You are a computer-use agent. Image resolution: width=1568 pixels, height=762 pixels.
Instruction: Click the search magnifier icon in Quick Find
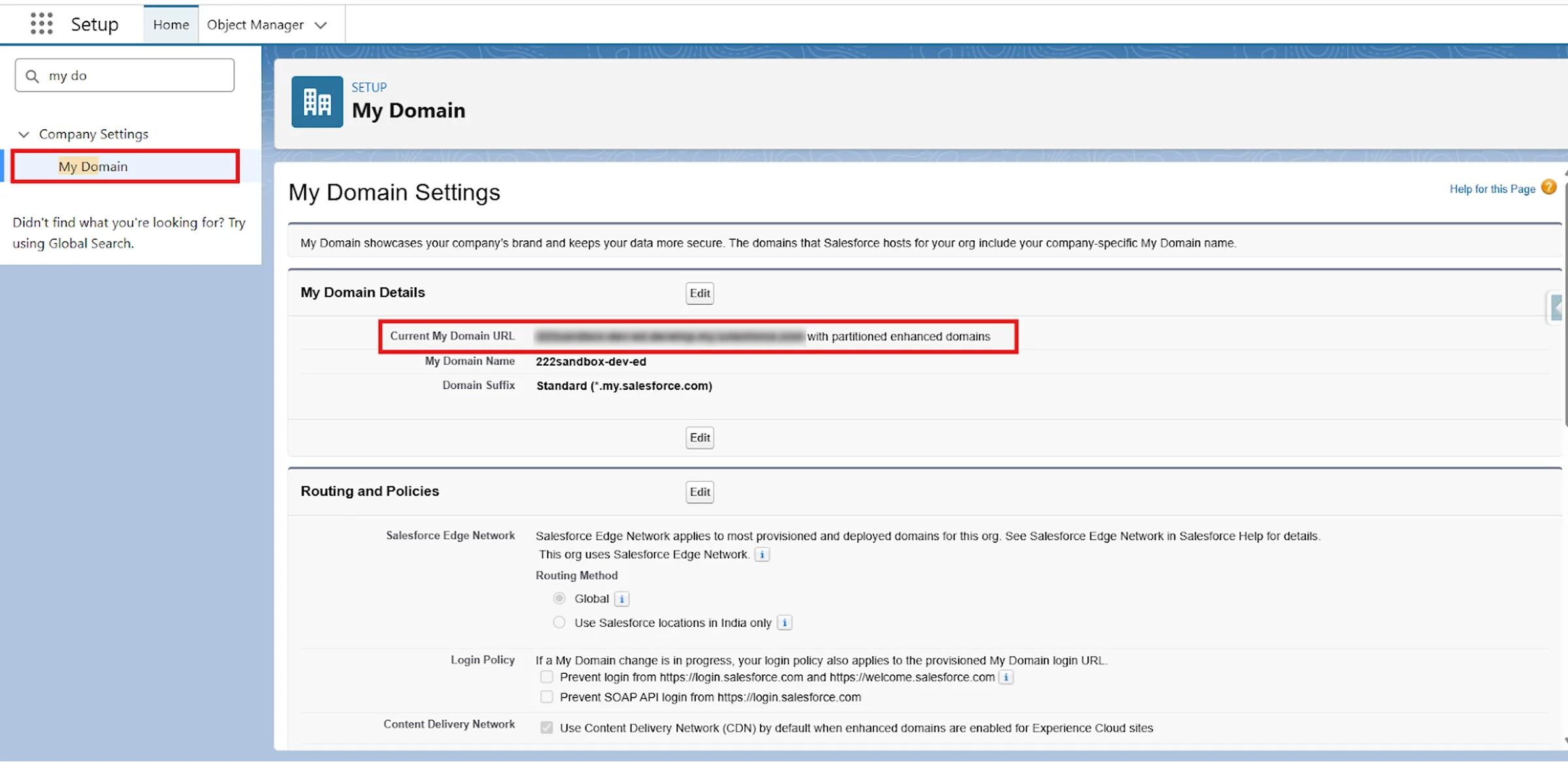tap(32, 76)
